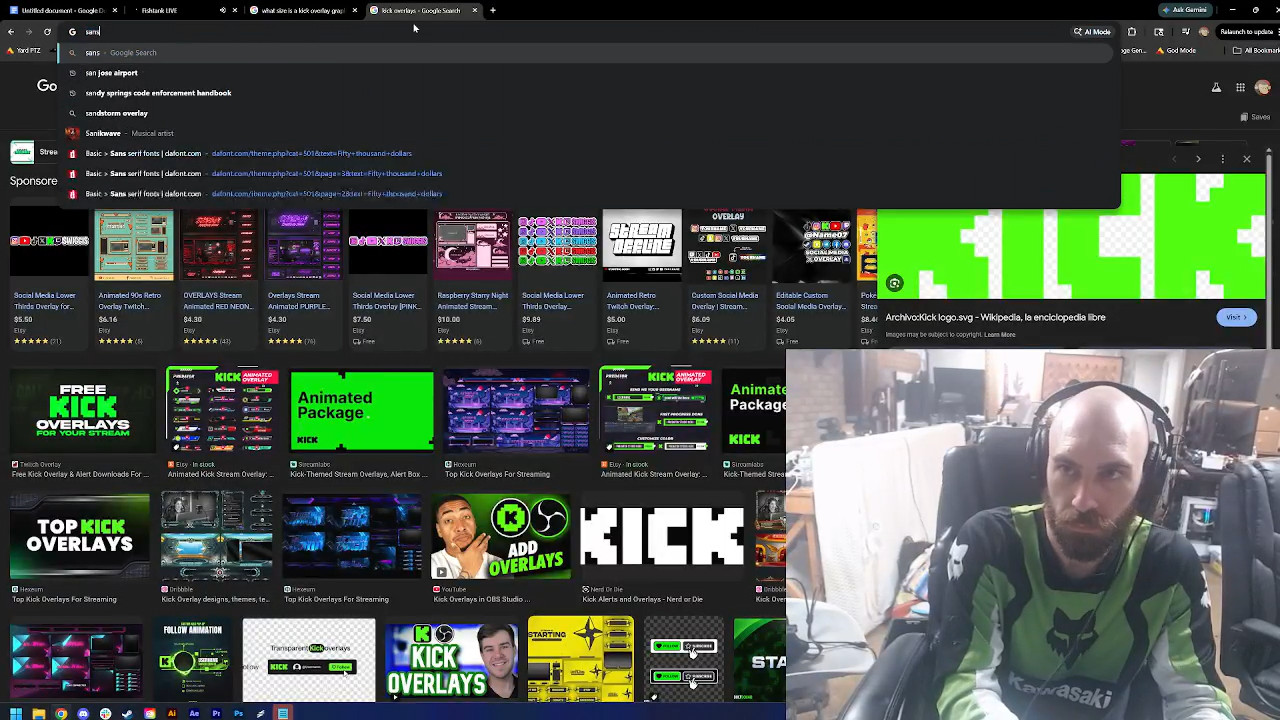Click the Learn More copyright link

point(999,335)
